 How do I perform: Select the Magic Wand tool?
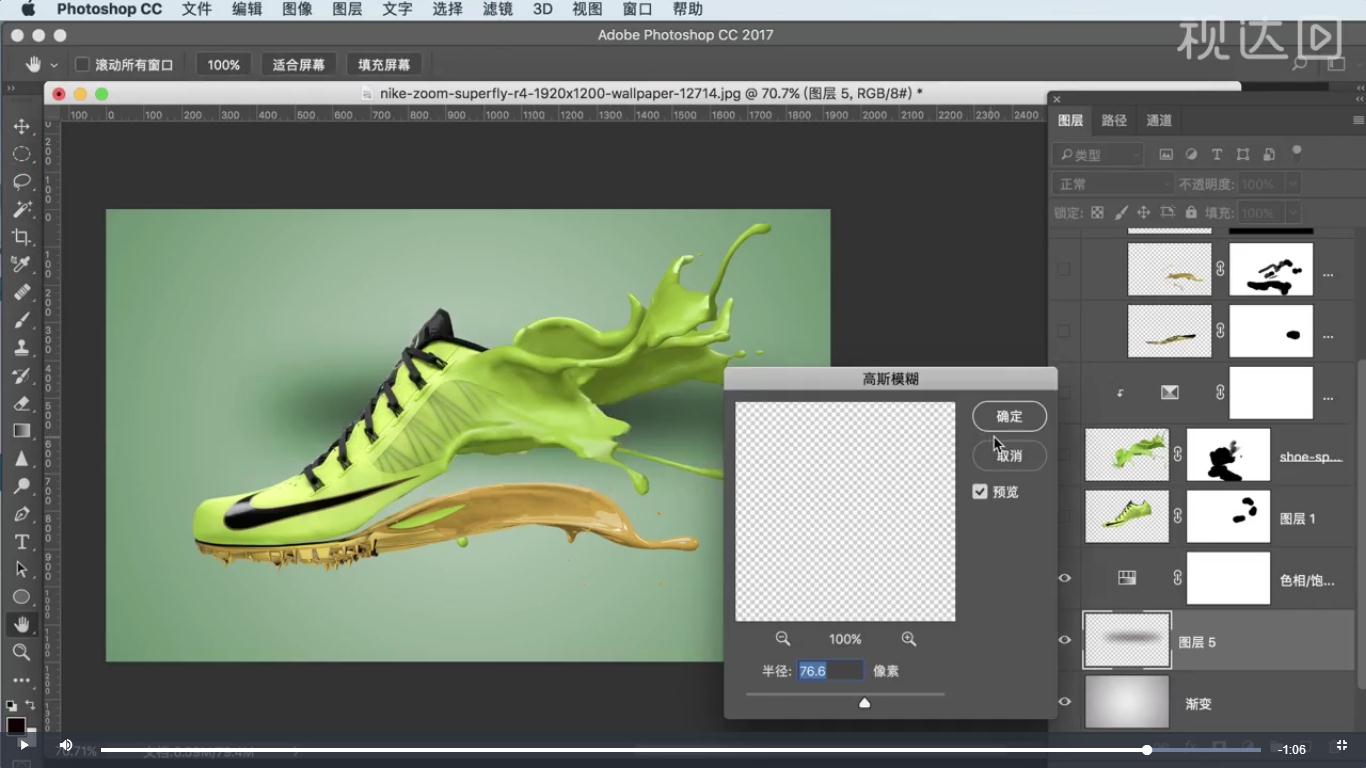click(x=21, y=209)
